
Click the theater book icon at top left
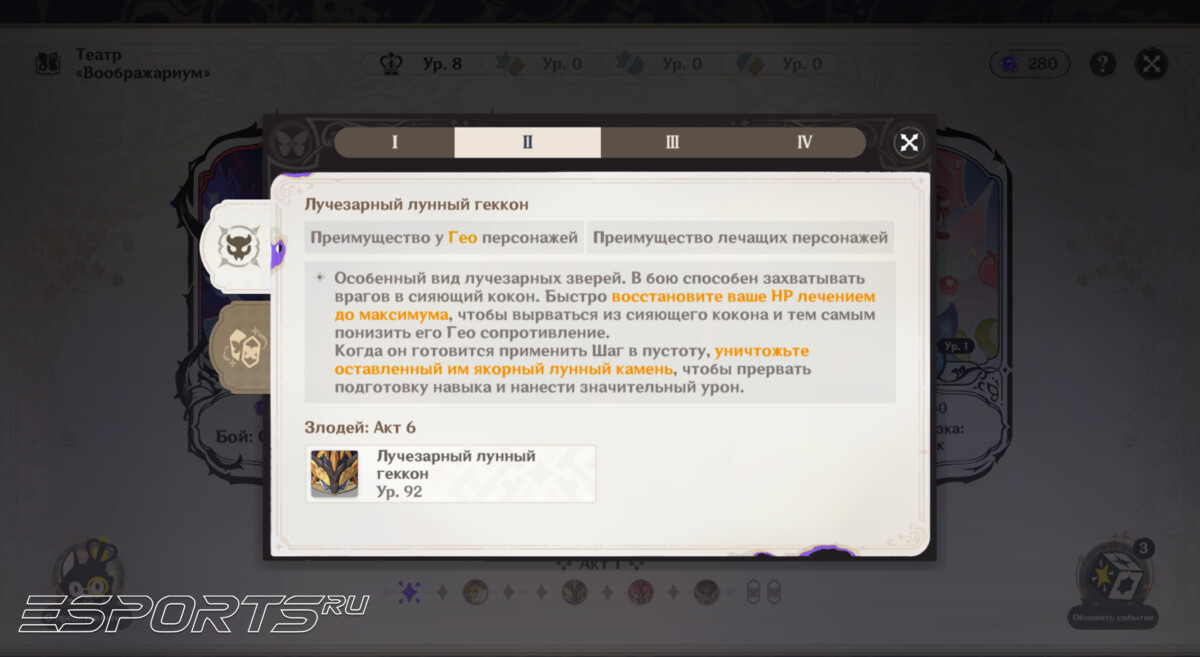48,64
